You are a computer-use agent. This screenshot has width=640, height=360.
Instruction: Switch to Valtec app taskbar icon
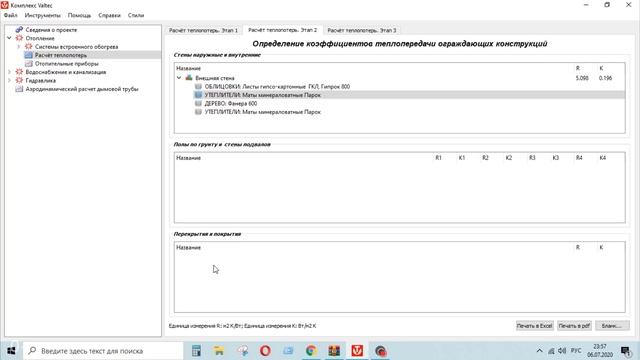click(357, 351)
